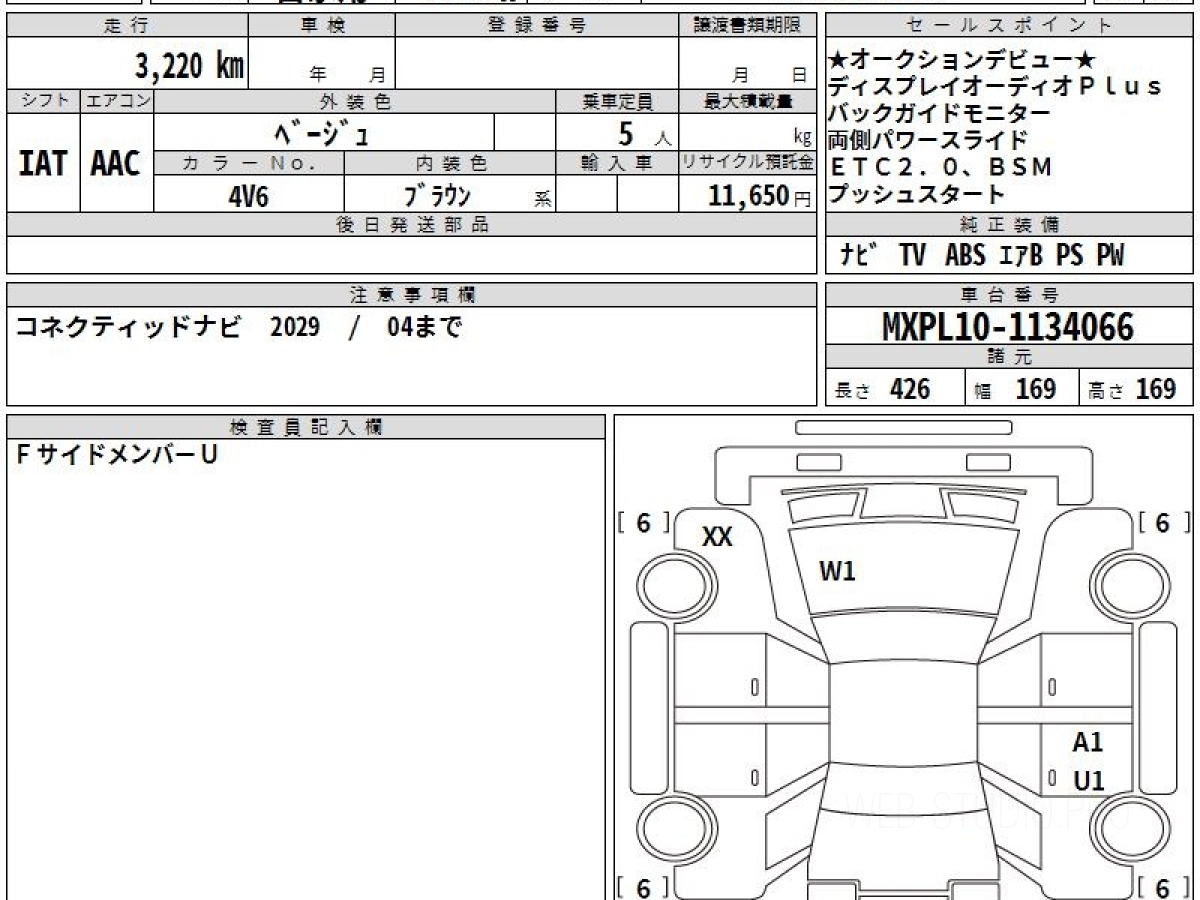Click the 純正装備 header
1200x900 pixels.
[1009, 224]
